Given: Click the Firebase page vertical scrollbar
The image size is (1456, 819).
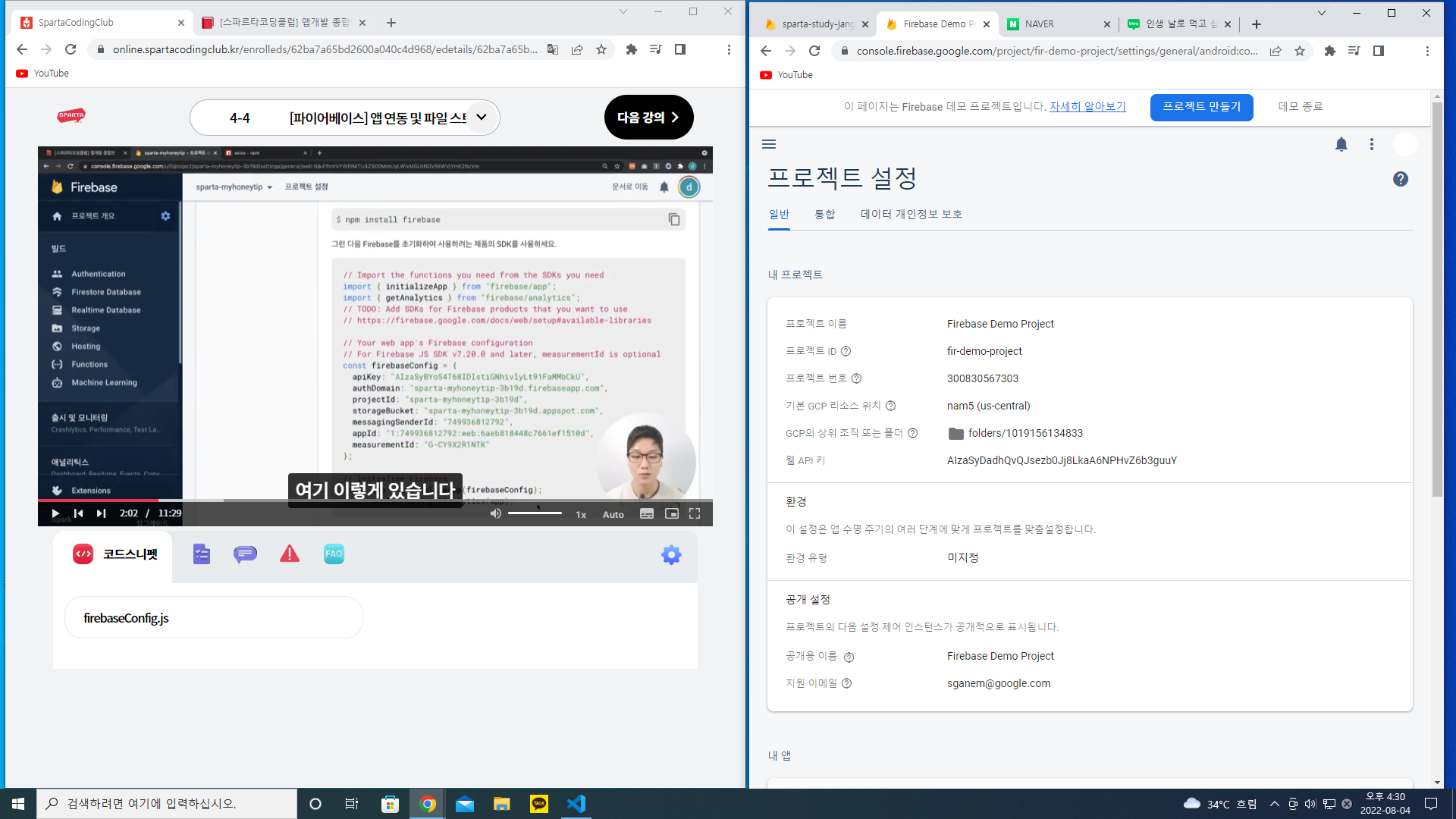Looking at the screenshot, I should 1437,300.
